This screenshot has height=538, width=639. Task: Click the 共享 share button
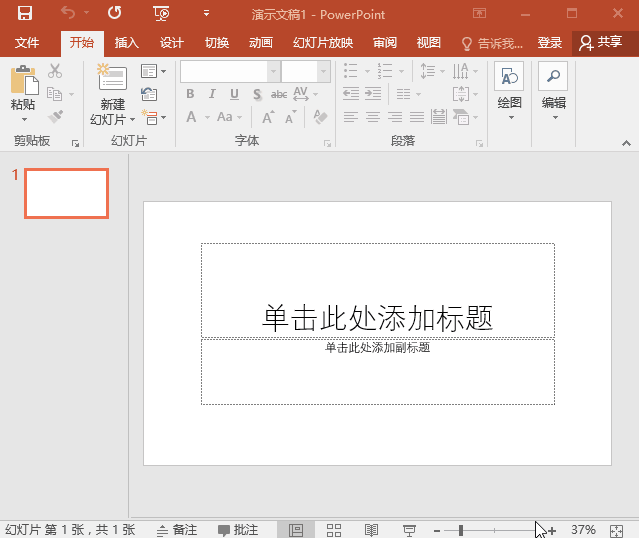coord(600,43)
